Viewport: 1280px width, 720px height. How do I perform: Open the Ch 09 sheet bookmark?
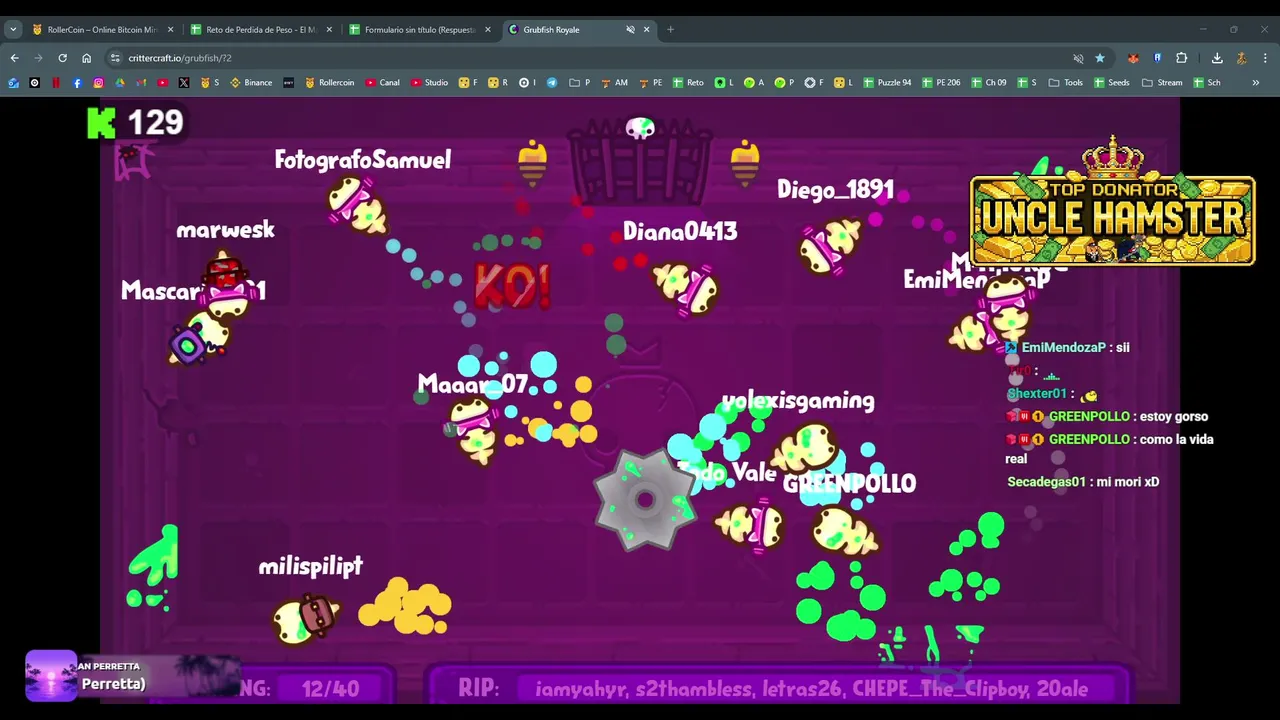(x=989, y=83)
